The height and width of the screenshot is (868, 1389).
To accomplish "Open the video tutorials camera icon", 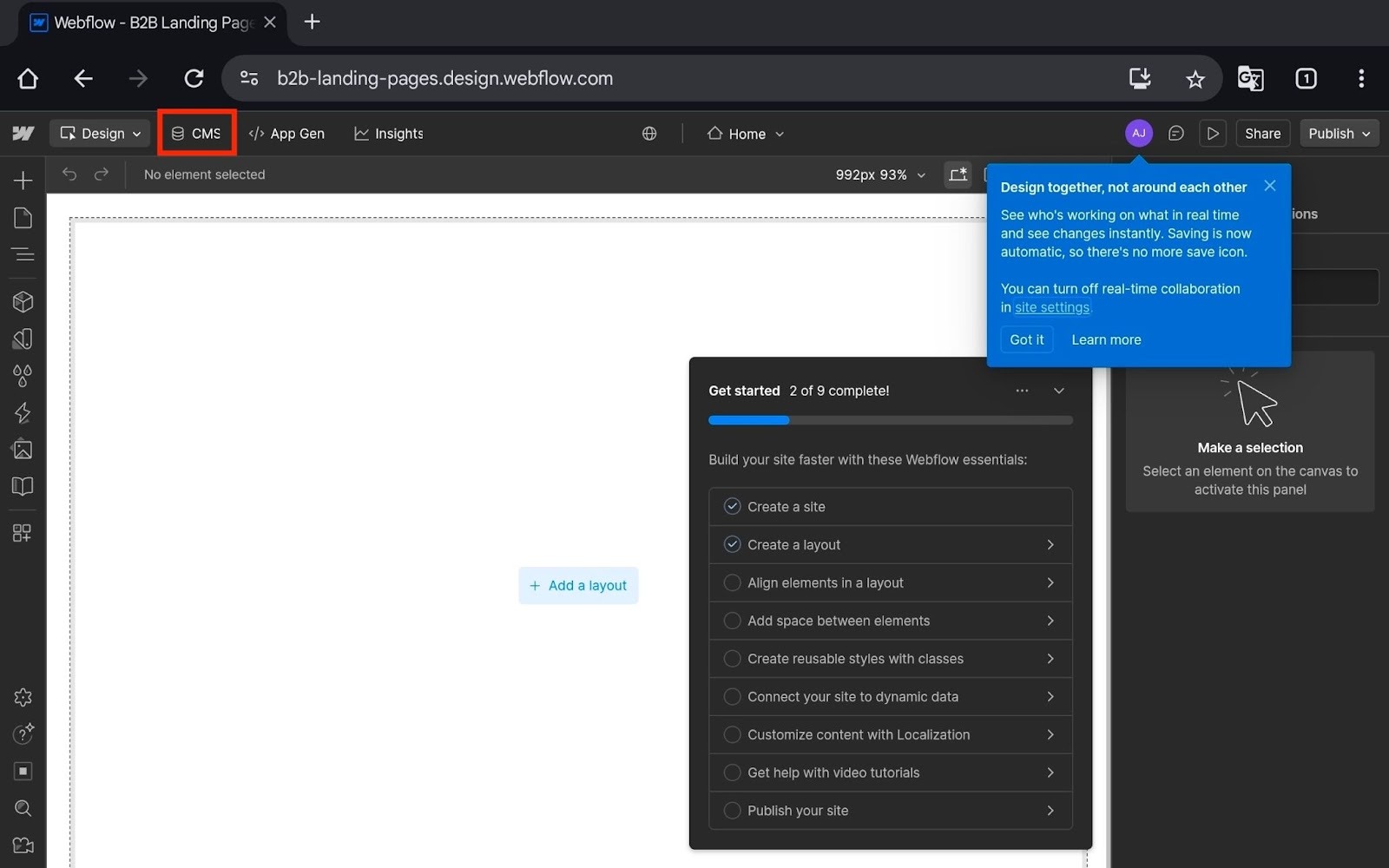I will pos(23,845).
